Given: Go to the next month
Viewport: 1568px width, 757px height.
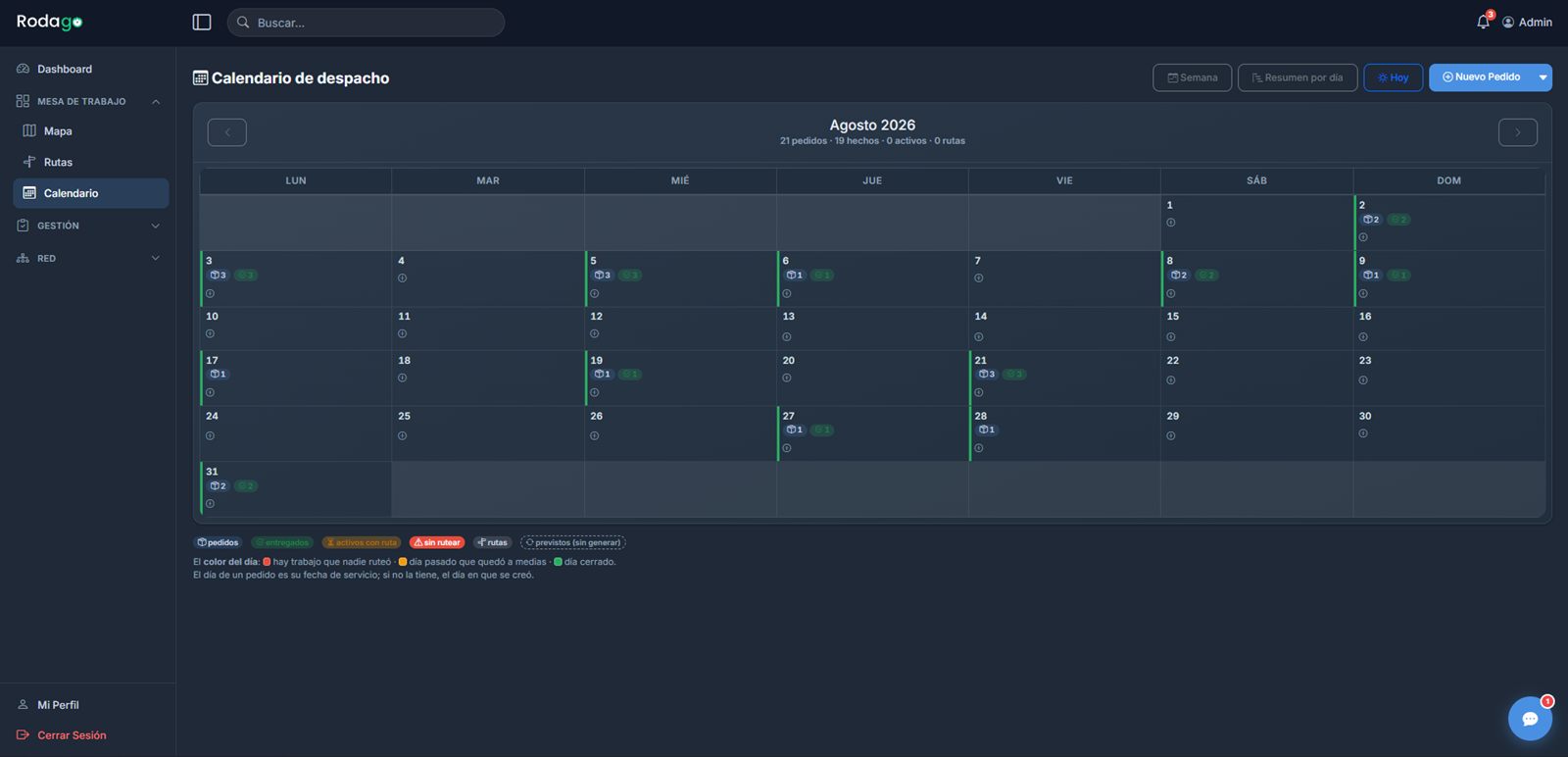Looking at the screenshot, I should (x=1518, y=132).
